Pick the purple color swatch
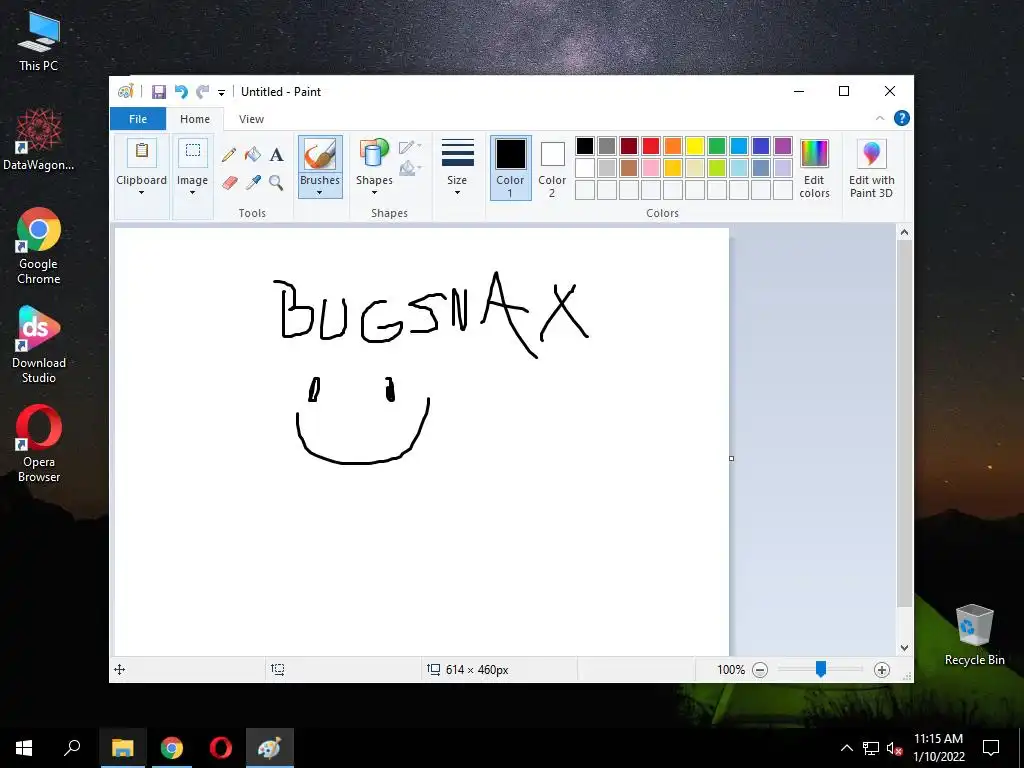Screen dimensions: 1024x768 [783, 146]
